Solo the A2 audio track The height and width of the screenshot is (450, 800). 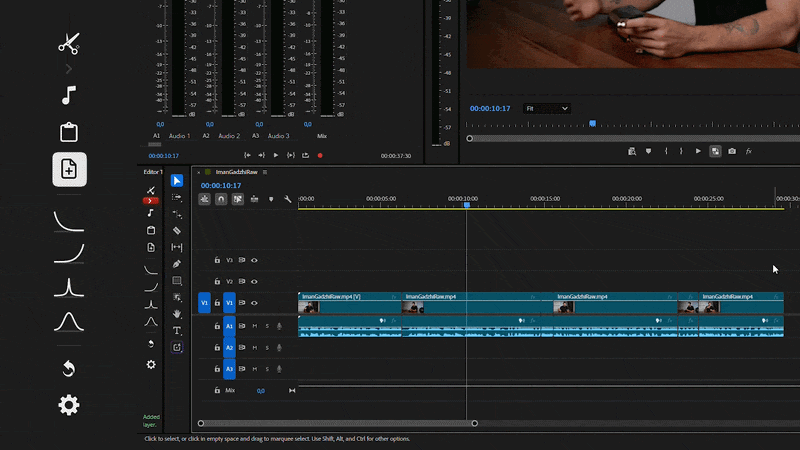coord(267,347)
